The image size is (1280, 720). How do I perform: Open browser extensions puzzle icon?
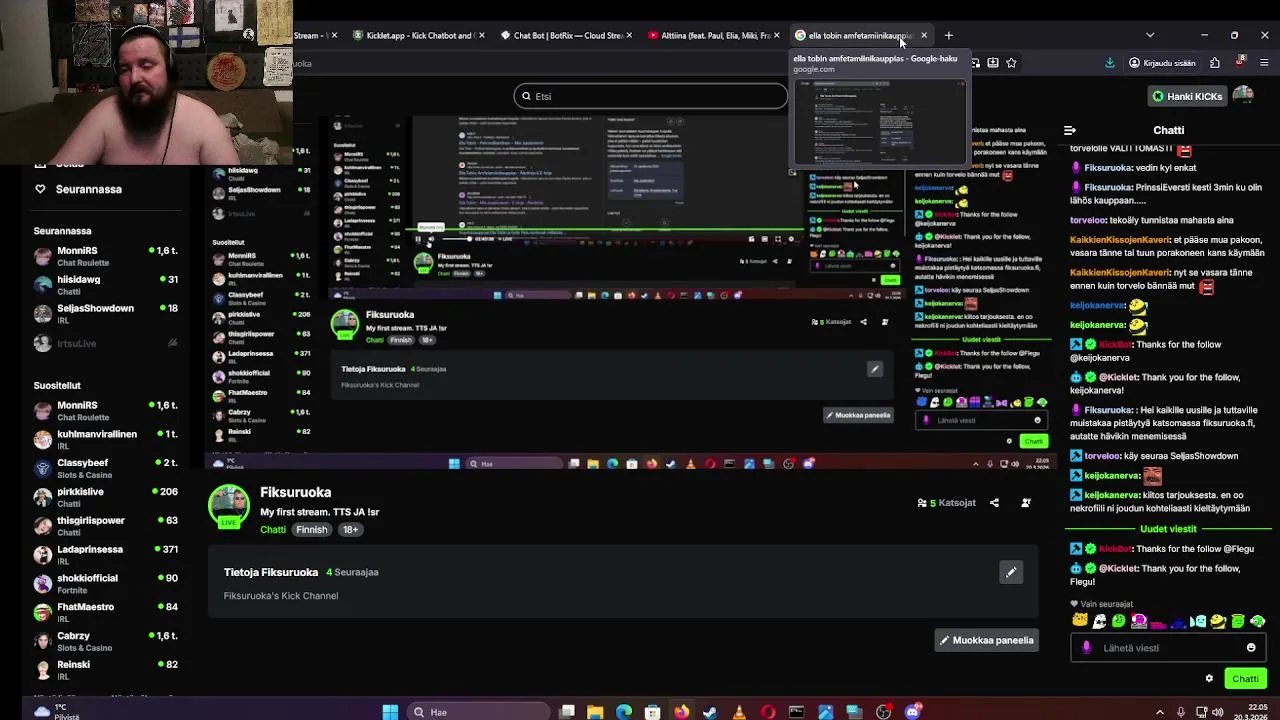click(x=1214, y=63)
